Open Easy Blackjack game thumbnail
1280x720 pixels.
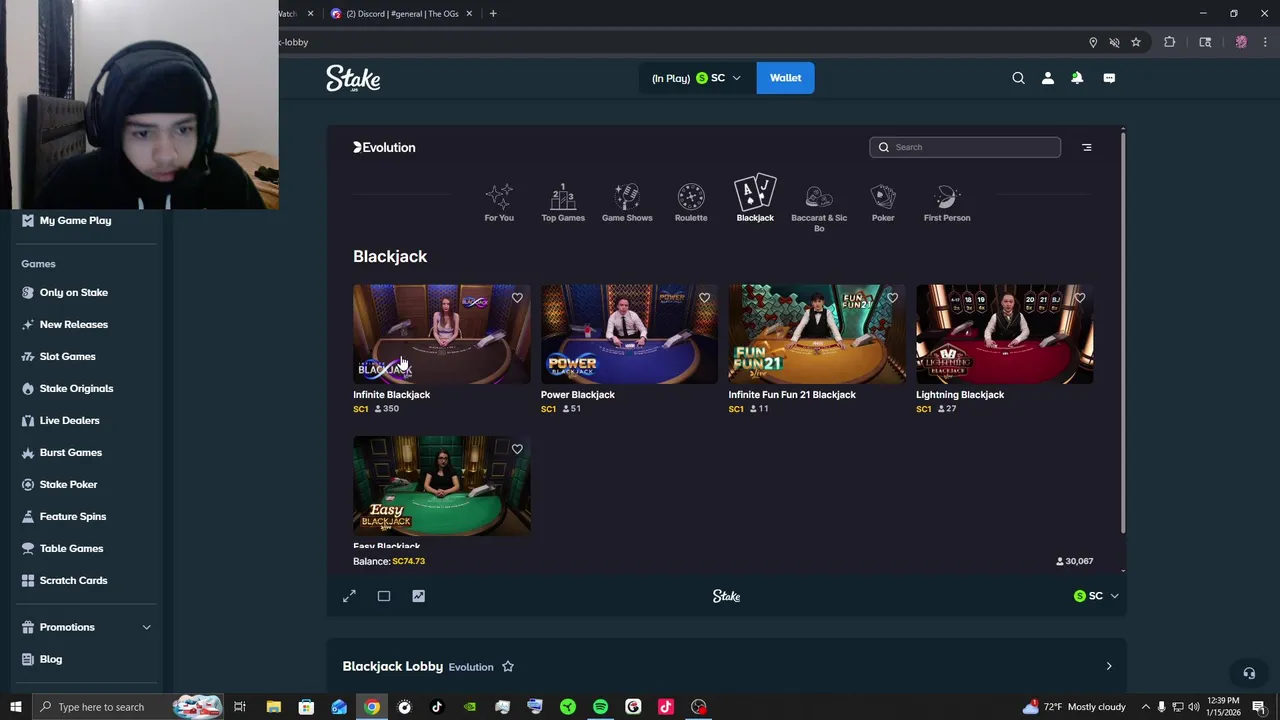441,486
